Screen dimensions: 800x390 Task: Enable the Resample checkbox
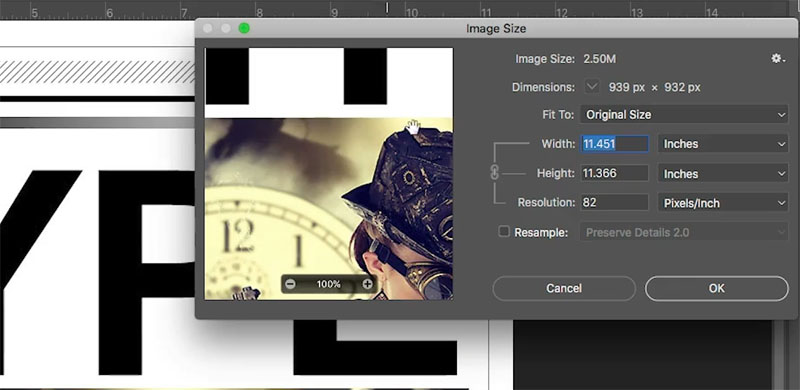pyautogui.click(x=504, y=232)
